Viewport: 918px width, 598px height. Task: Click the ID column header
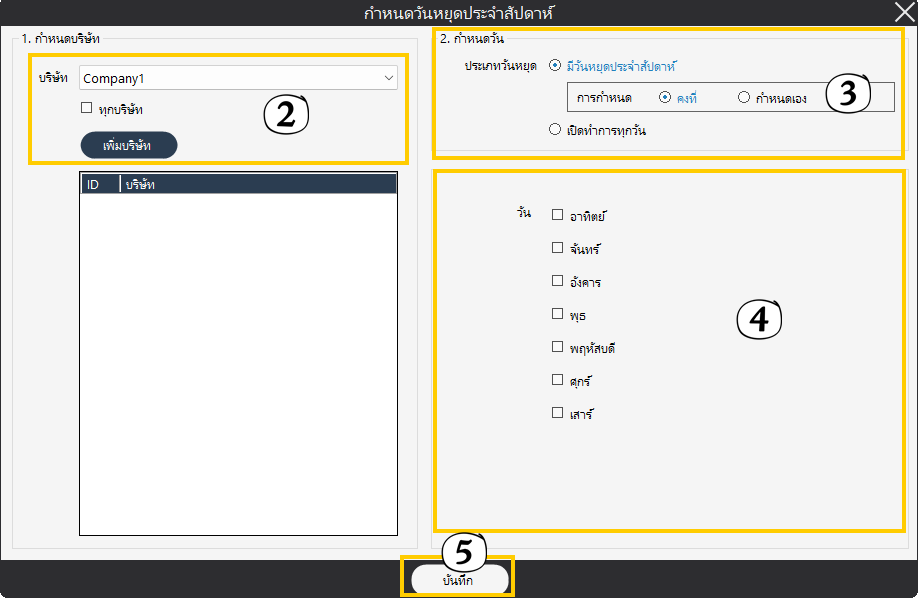(x=98, y=184)
